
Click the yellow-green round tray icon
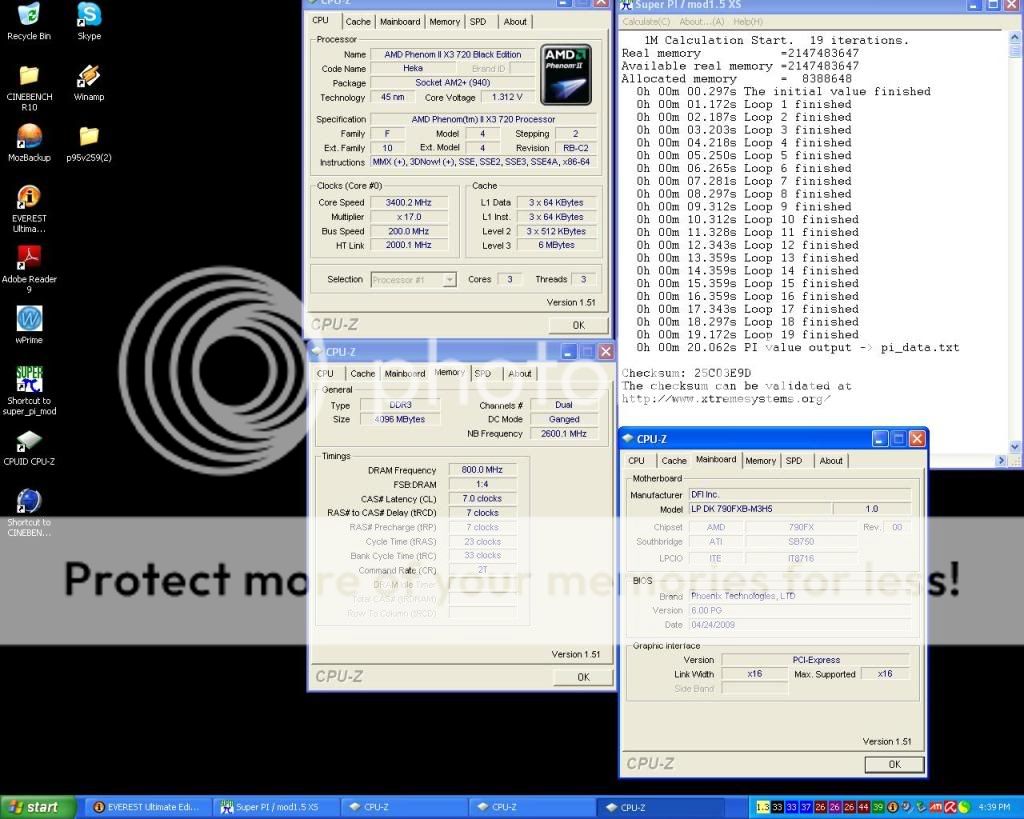tap(964, 807)
